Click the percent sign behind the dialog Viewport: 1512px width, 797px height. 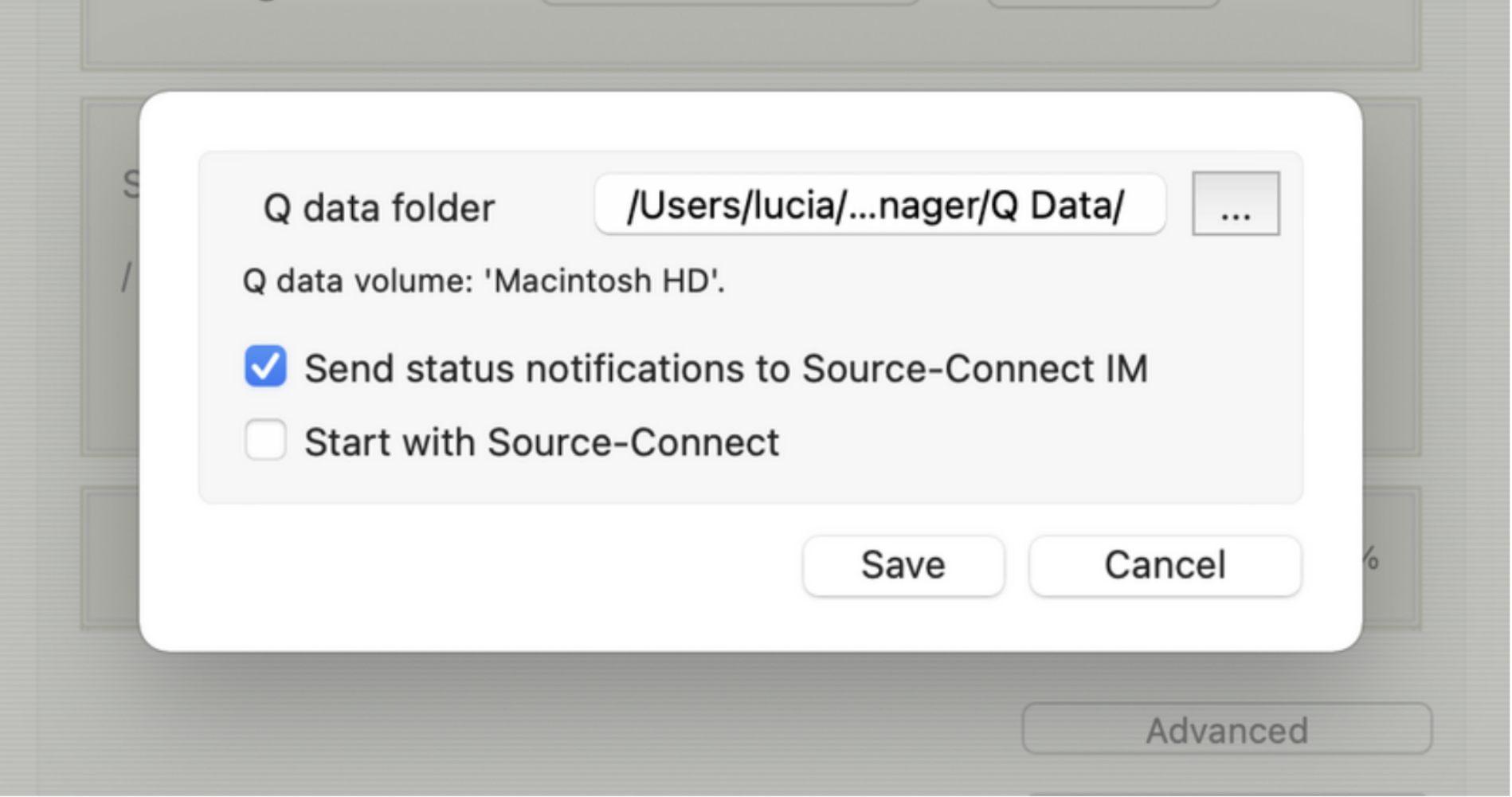1371,558
